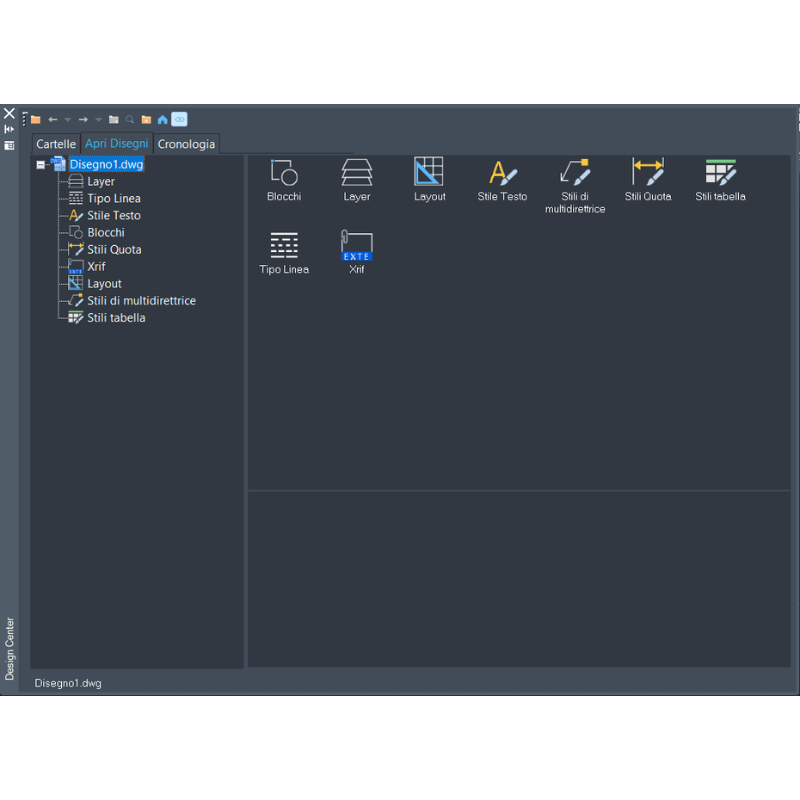Select Stili Quota tree entry
The image size is (800, 800).
pyautogui.click(x=114, y=249)
